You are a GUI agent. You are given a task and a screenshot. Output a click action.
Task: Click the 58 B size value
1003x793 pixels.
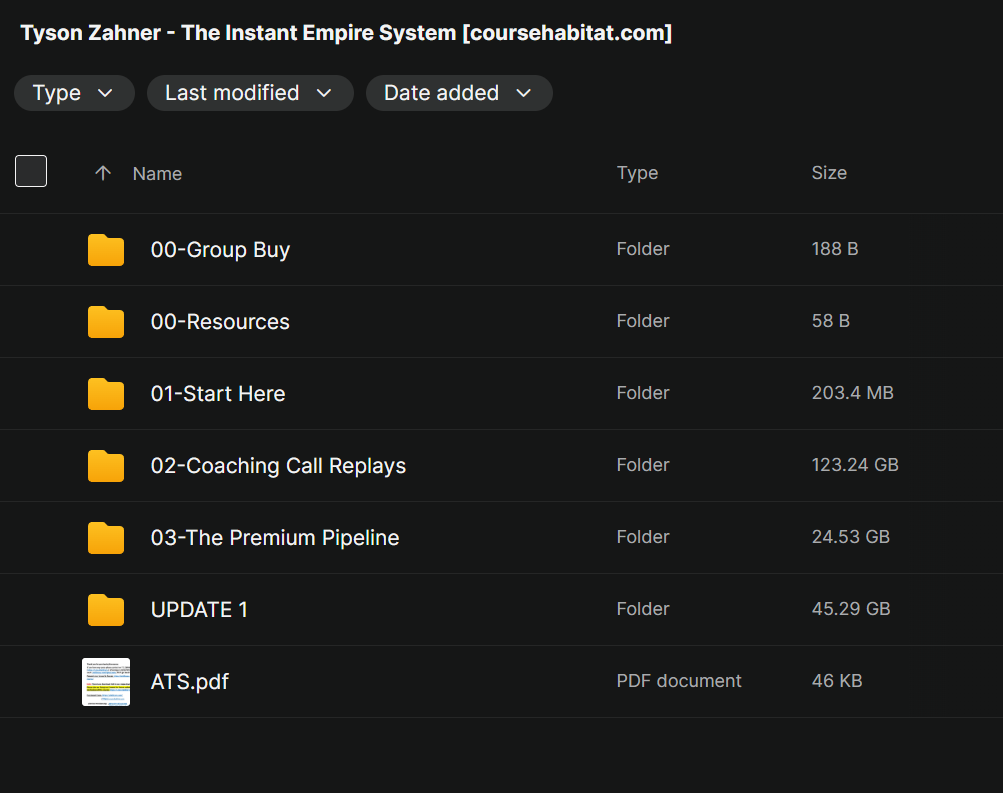pos(830,320)
